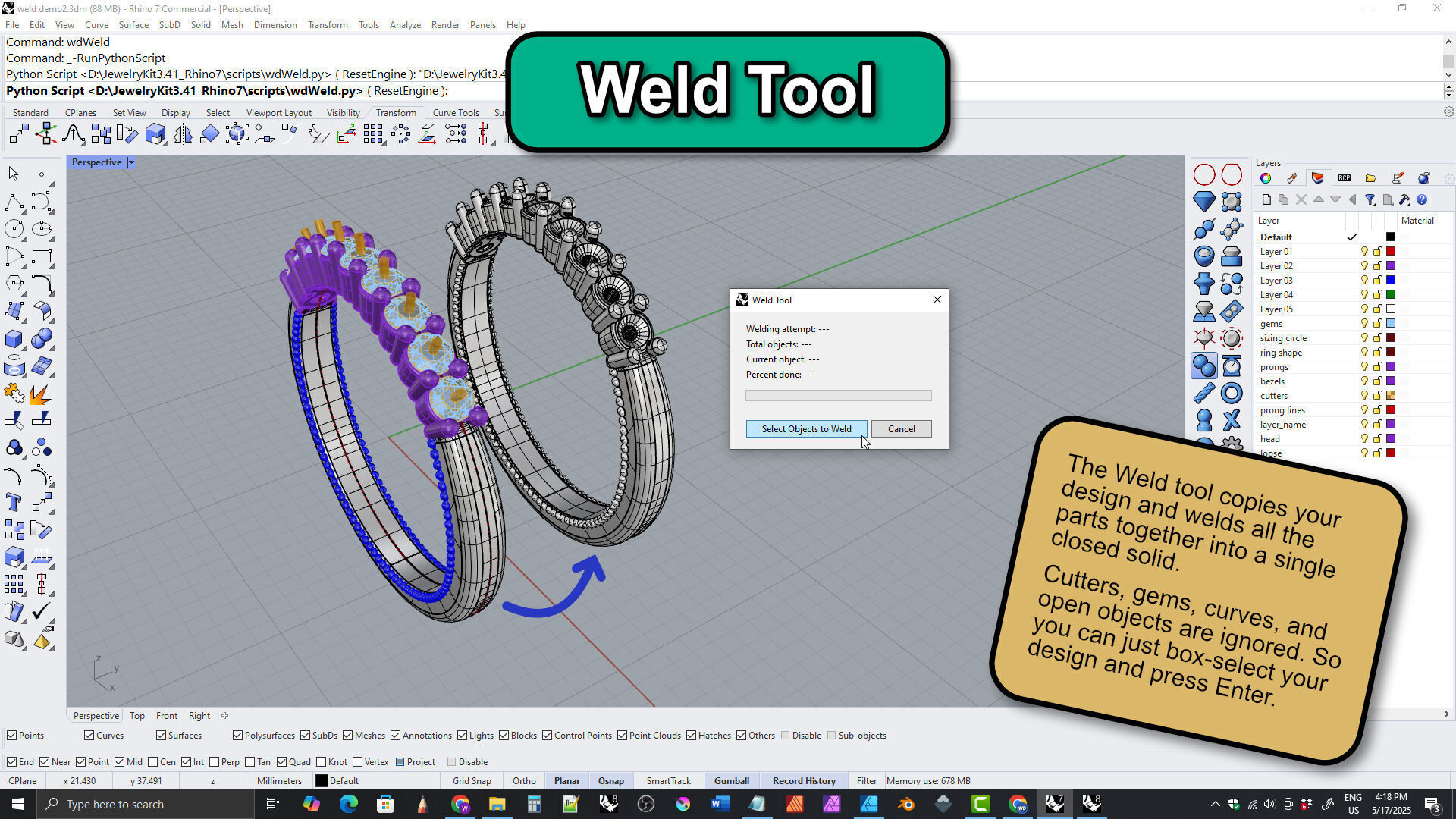
Task: Expand the Box tool flyout triangle
Action: pyautogui.click(x=24, y=348)
